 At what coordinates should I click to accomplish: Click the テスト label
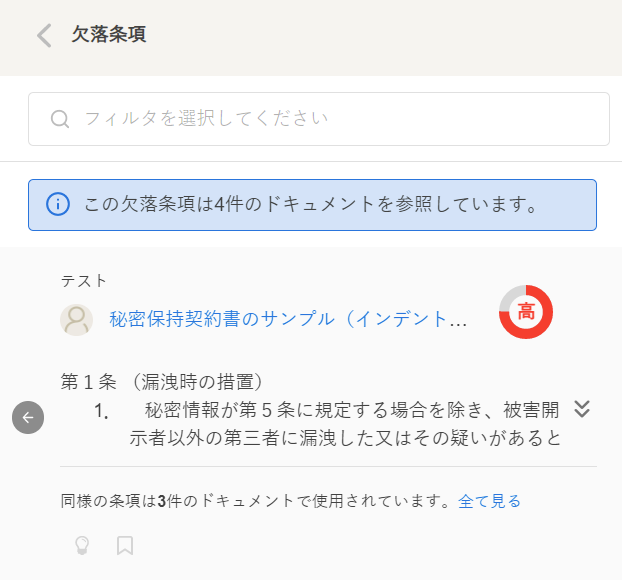click(84, 281)
